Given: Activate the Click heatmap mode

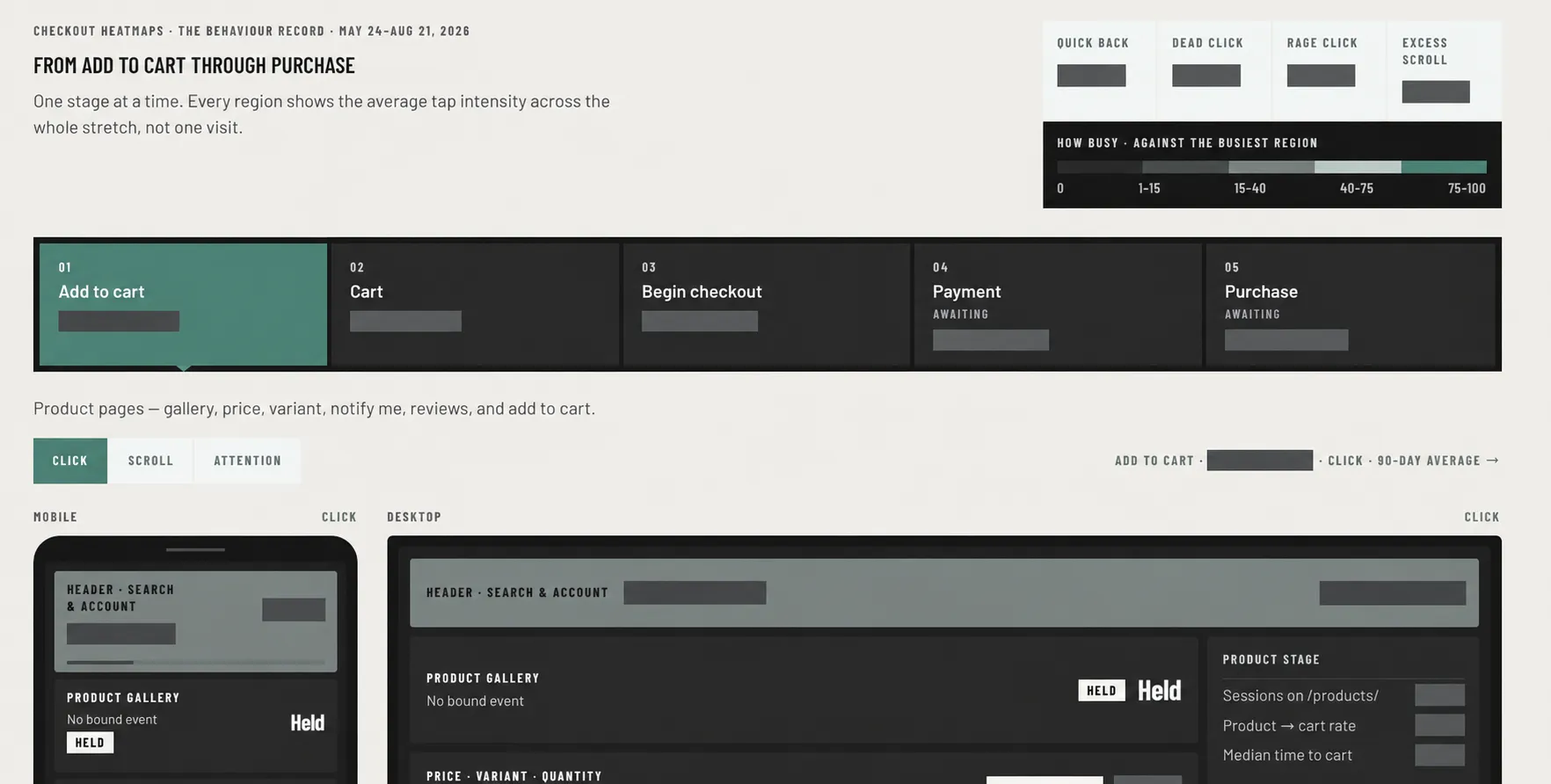Looking at the screenshot, I should tap(70, 461).
